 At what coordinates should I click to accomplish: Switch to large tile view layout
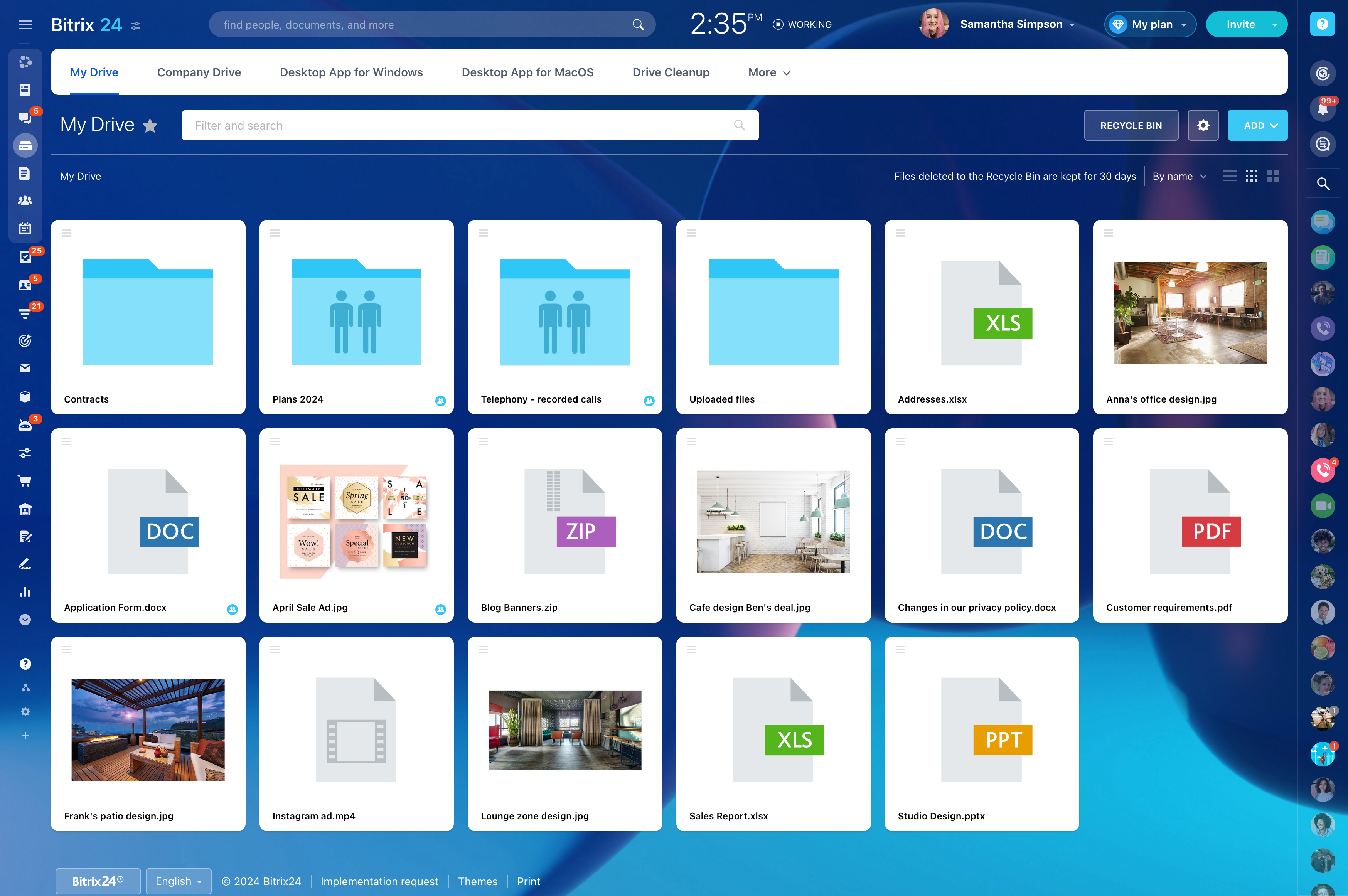coord(1272,176)
